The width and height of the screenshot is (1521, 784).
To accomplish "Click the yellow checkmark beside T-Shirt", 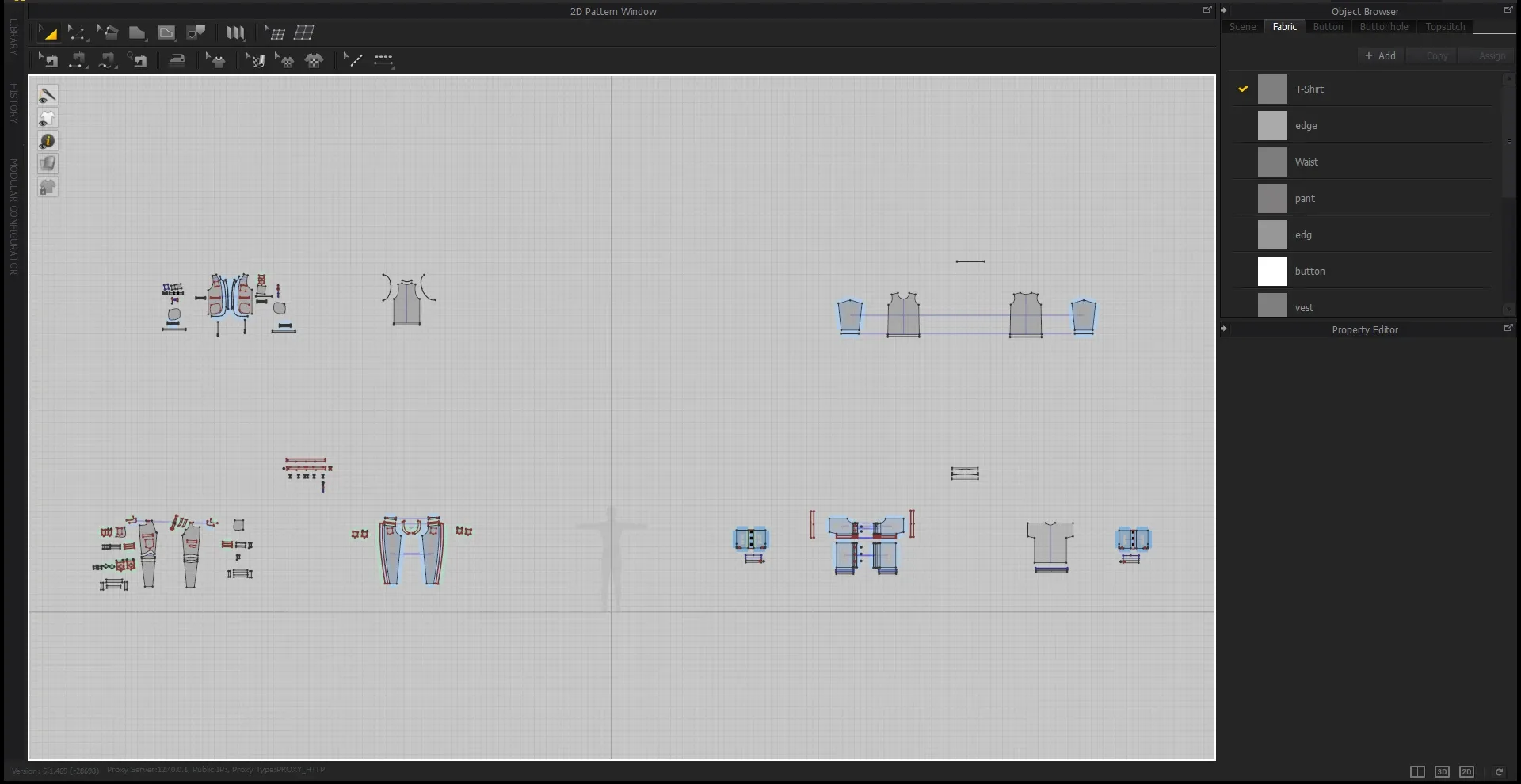I will [1243, 89].
